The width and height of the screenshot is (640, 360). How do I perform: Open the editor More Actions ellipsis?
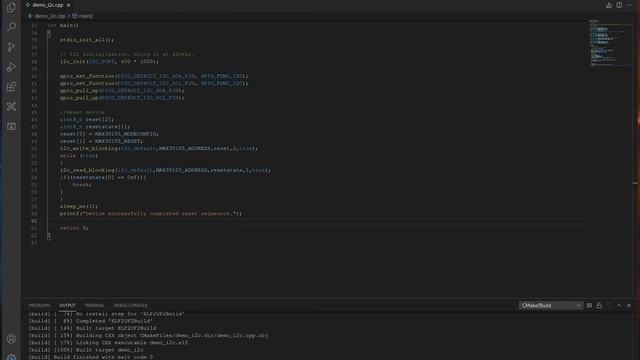pos(629,5)
